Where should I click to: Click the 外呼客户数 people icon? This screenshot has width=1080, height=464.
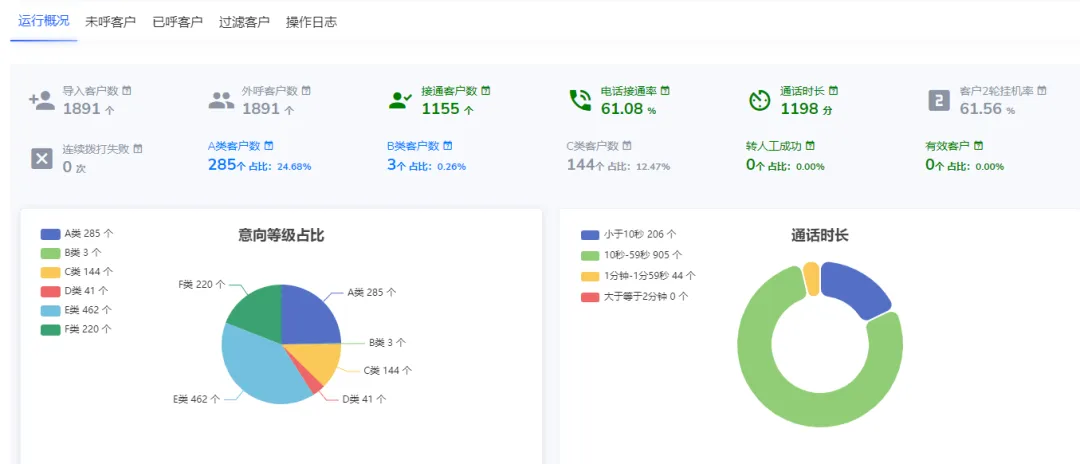(x=221, y=101)
